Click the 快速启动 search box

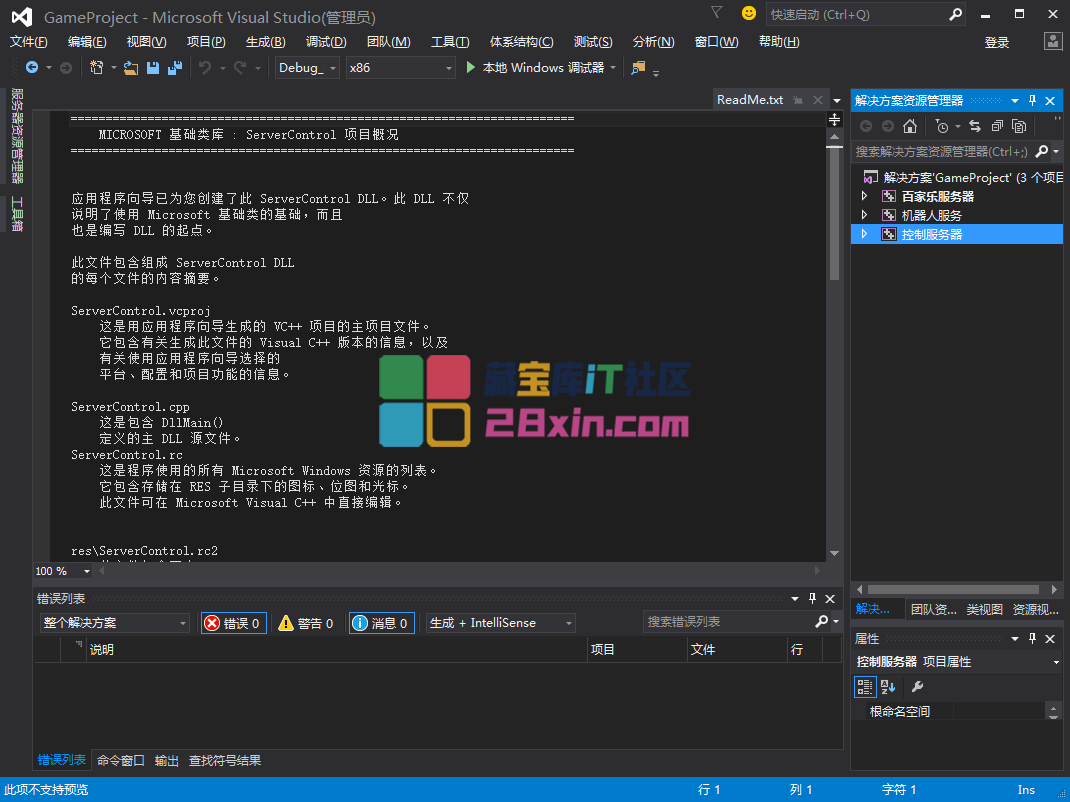(855, 15)
